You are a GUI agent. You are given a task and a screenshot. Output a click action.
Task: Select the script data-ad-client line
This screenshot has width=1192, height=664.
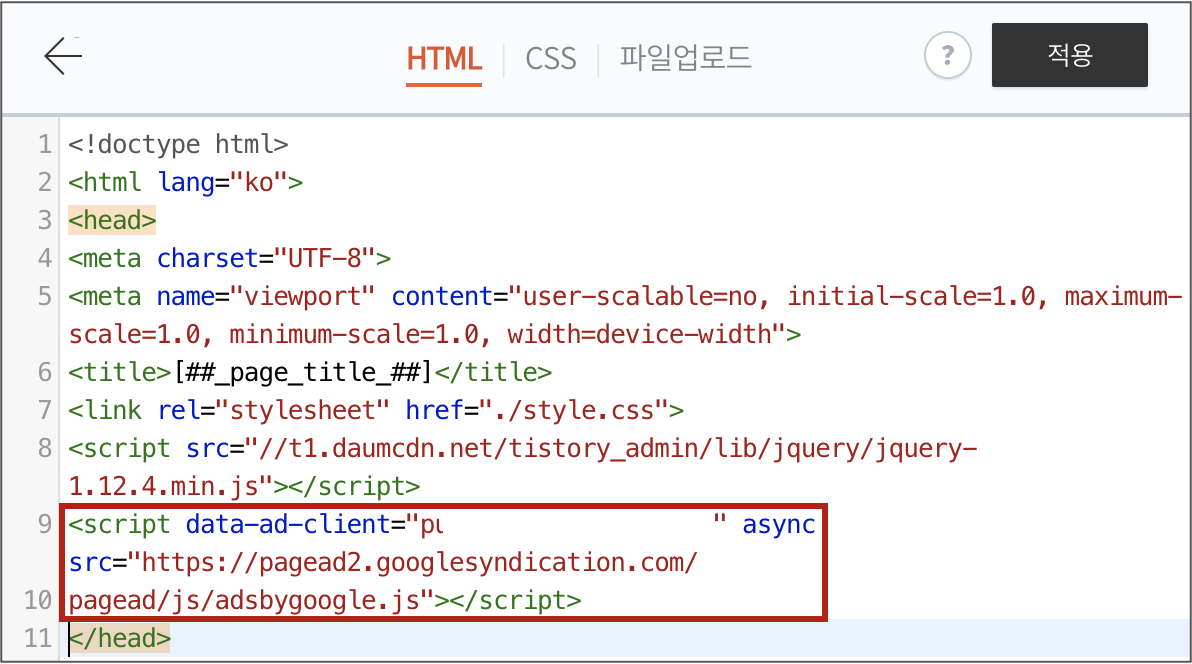click(442, 525)
